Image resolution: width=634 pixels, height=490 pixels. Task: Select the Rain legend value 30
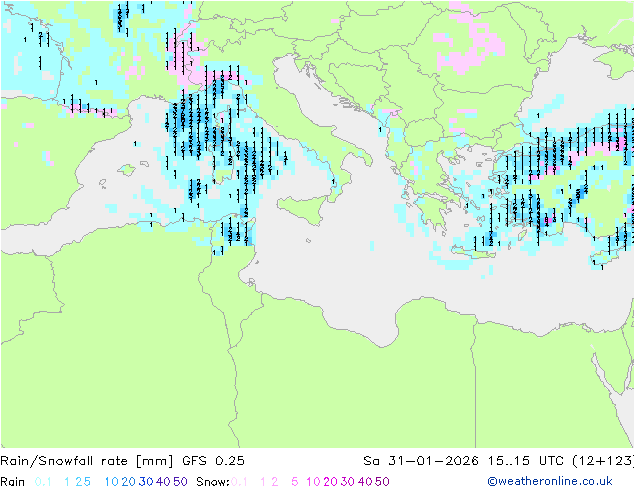click(146, 482)
